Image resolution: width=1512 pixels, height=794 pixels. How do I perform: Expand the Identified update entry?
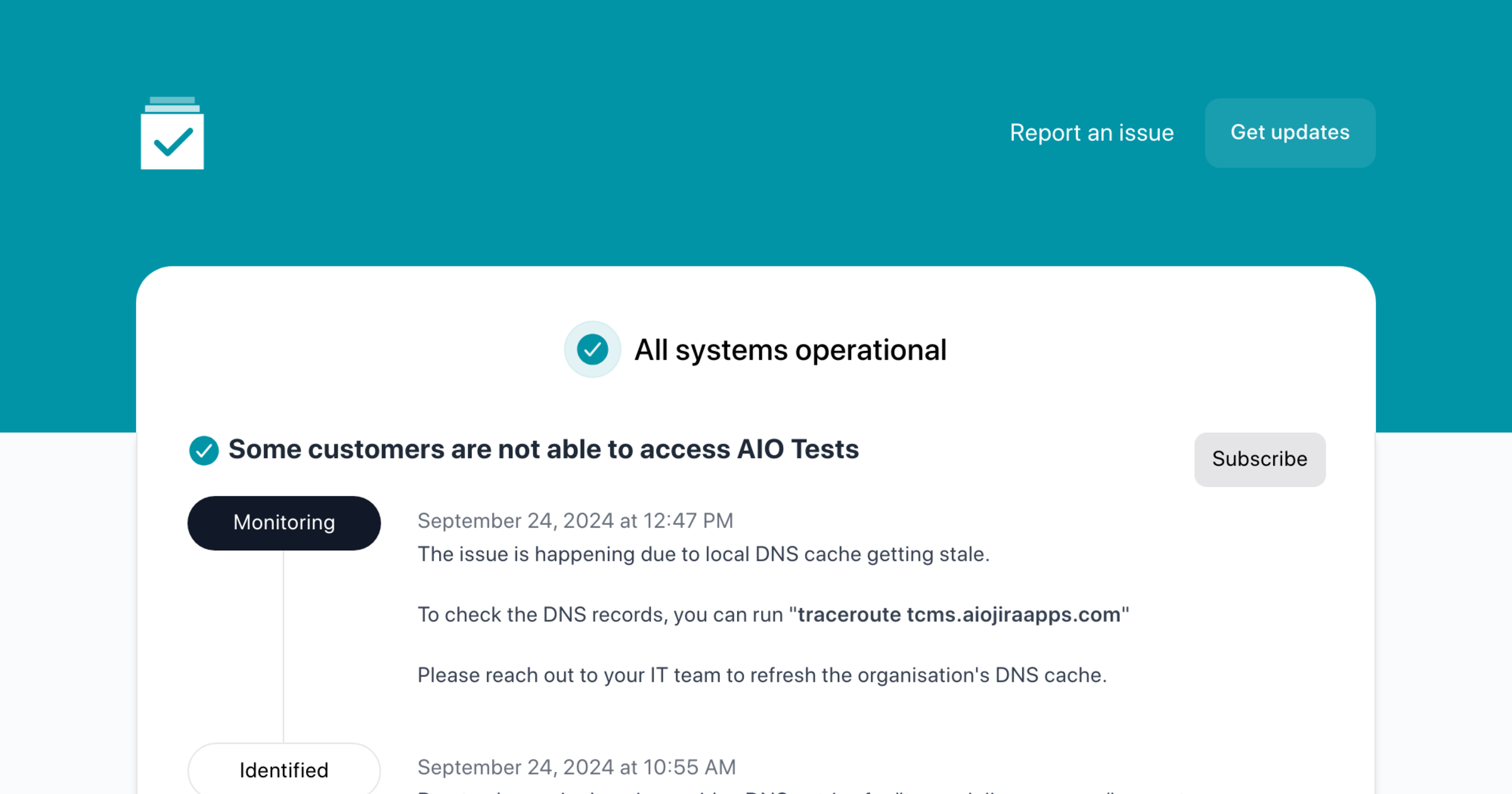284,769
